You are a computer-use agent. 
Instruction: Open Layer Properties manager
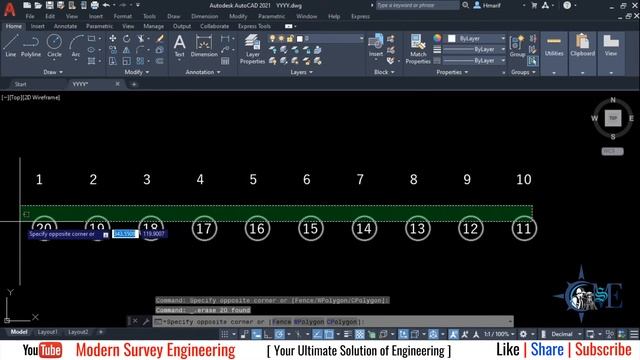tap(252, 49)
